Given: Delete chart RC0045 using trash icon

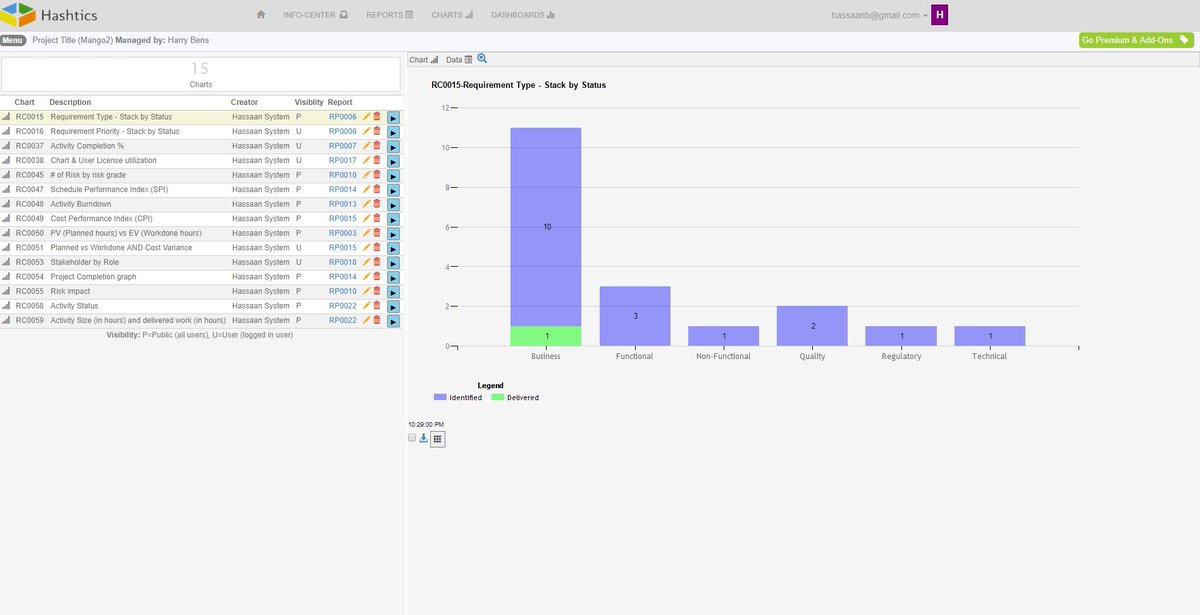Looking at the screenshot, I should (377, 175).
